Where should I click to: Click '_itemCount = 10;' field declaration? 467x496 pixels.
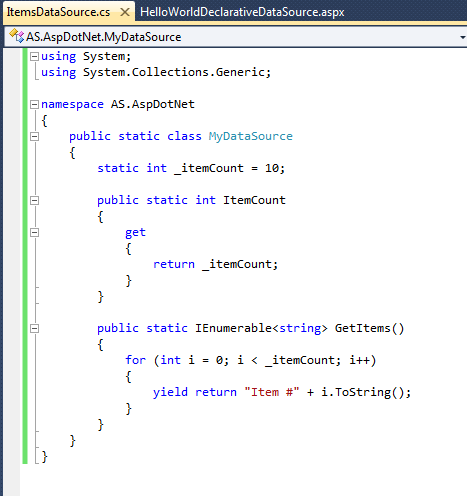(x=230, y=168)
